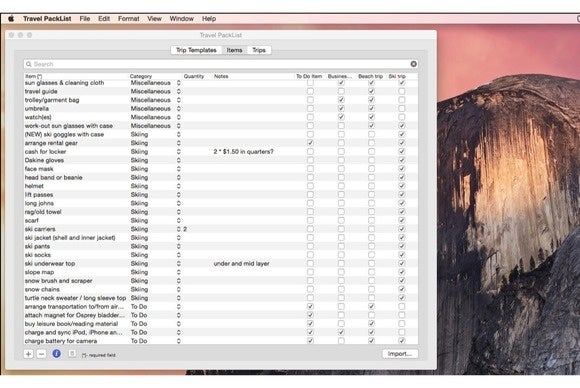The height and width of the screenshot is (388, 580).
Task: Open the File menu
Action: (x=85, y=18)
